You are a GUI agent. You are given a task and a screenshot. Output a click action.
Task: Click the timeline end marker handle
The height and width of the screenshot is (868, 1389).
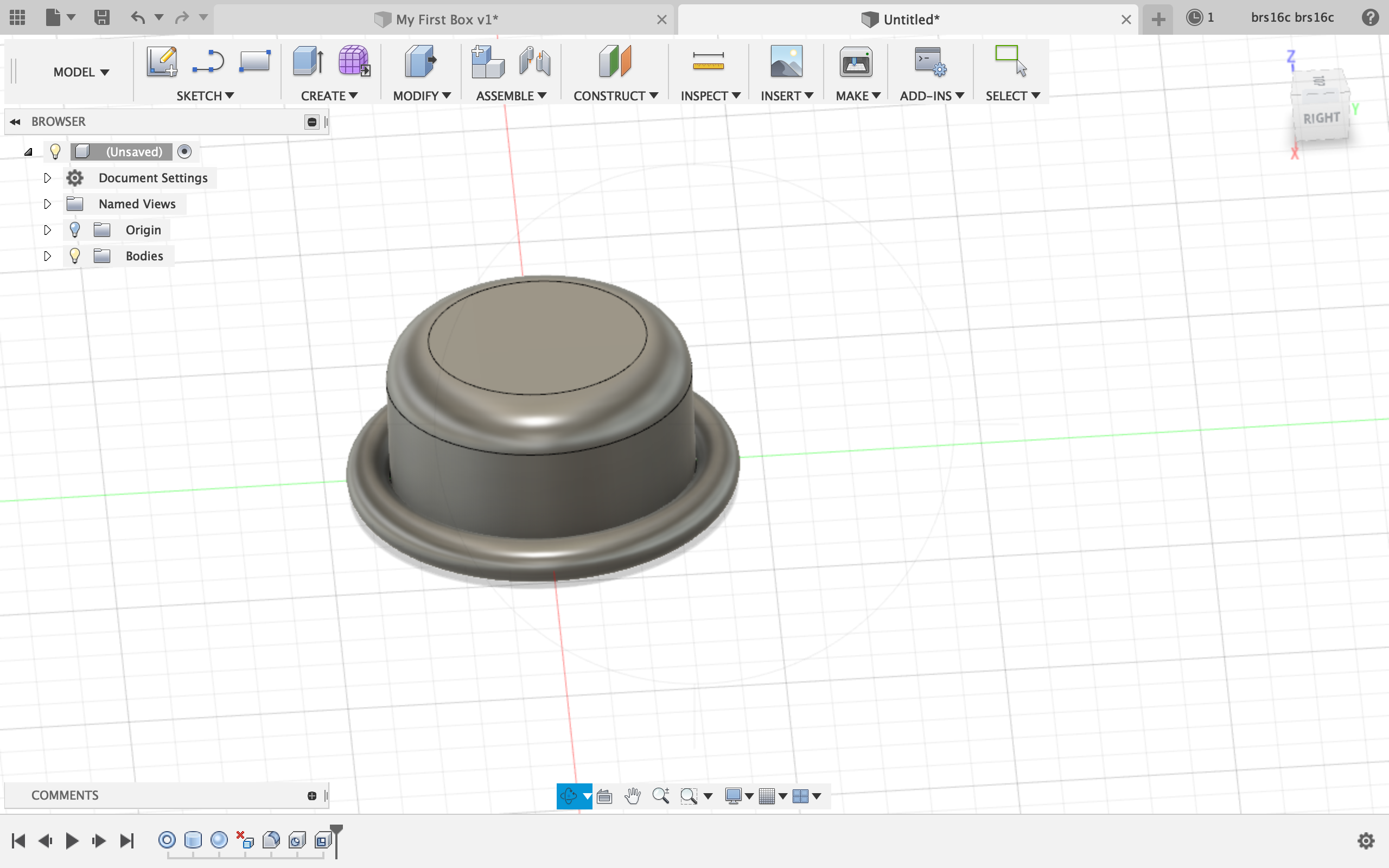point(336,830)
